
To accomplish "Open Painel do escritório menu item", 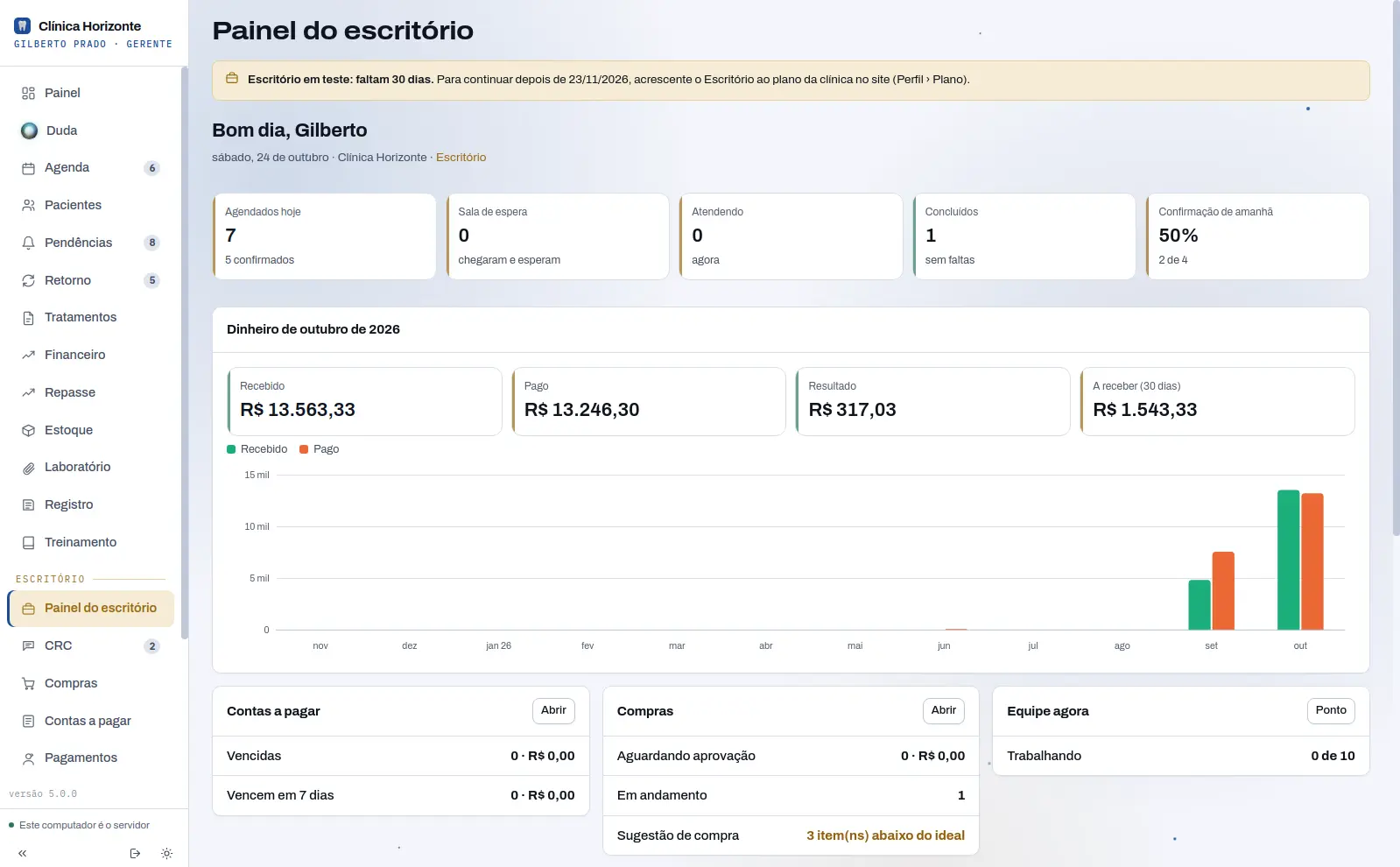I will coord(91,609).
